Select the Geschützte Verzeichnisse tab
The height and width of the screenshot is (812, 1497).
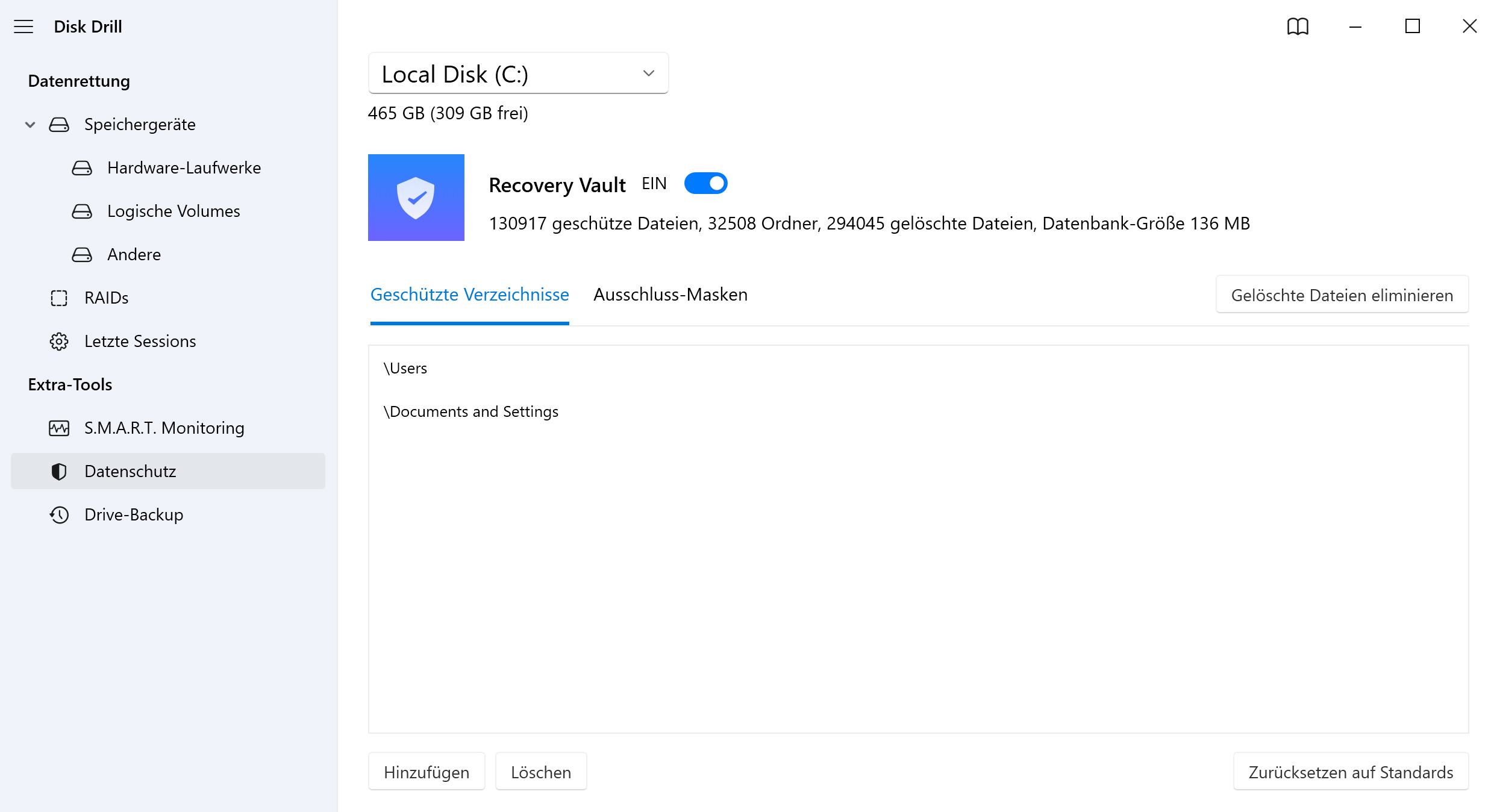(x=469, y=294)
